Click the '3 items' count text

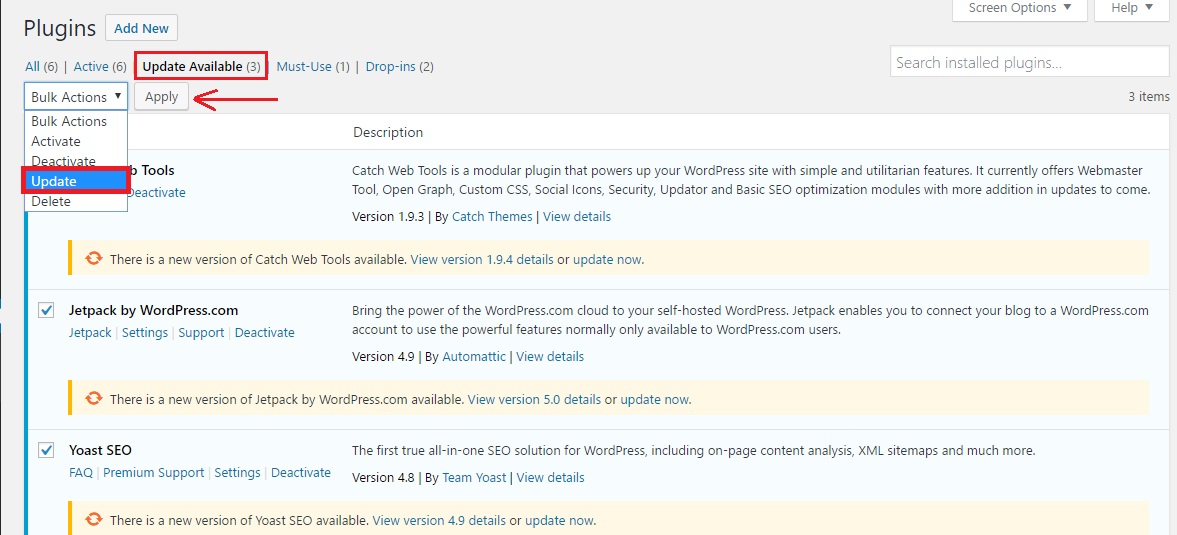pos(1148,97)
